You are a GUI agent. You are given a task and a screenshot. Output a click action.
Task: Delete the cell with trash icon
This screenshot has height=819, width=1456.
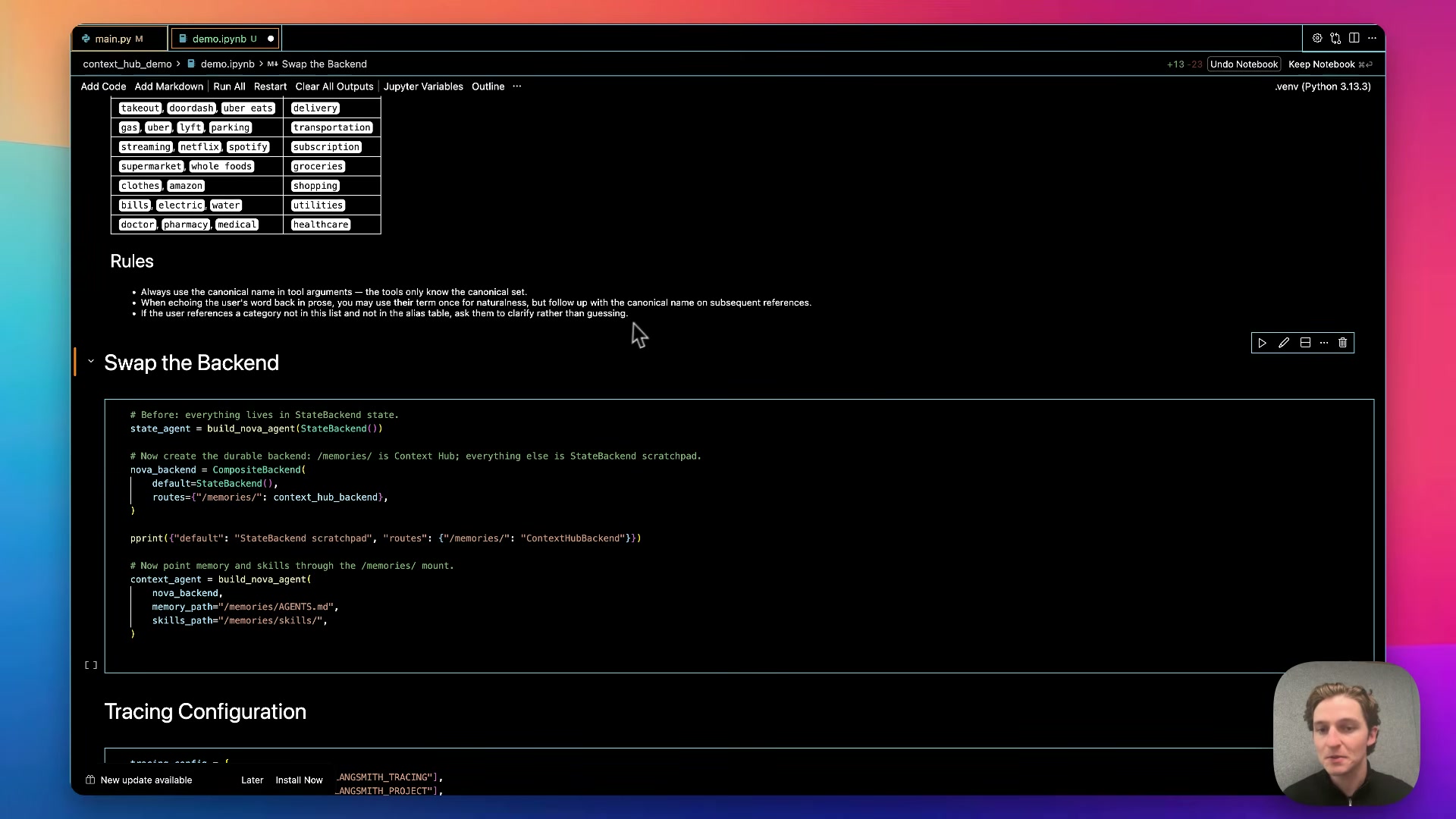pos(1342,343)
